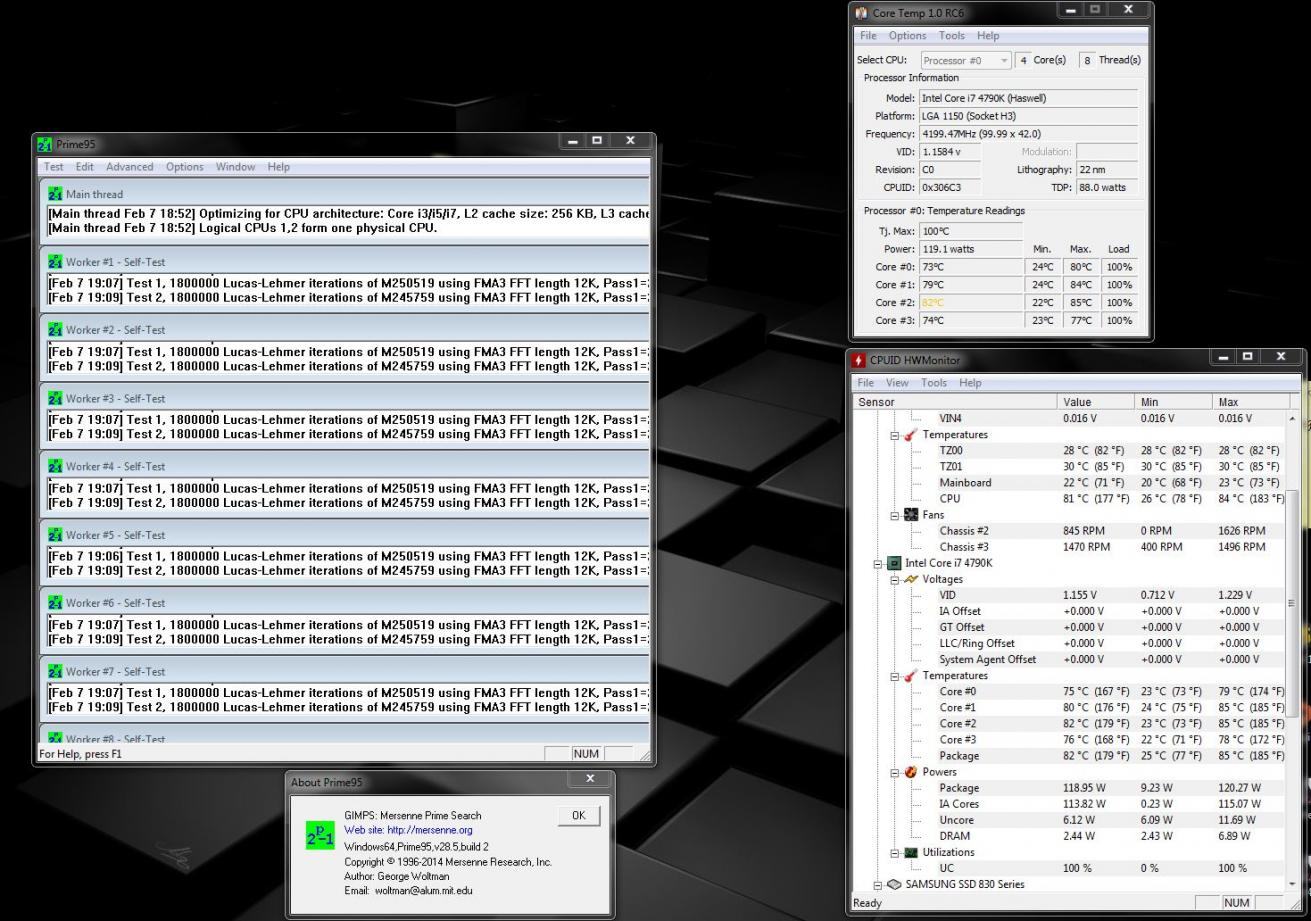
Task: Open the View menu in HWMonitor
Action: tap(898, 382)
